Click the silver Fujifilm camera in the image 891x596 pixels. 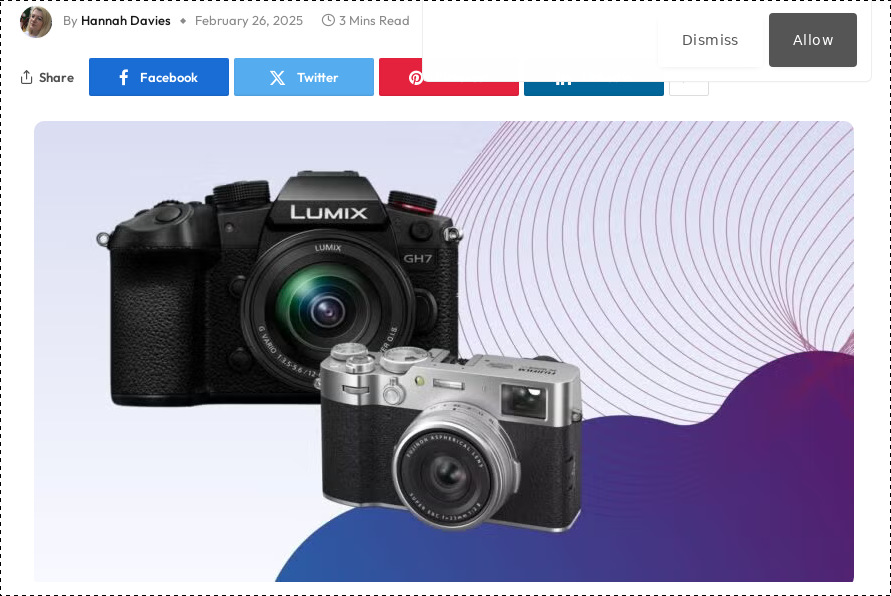click(x=452, y=437)
